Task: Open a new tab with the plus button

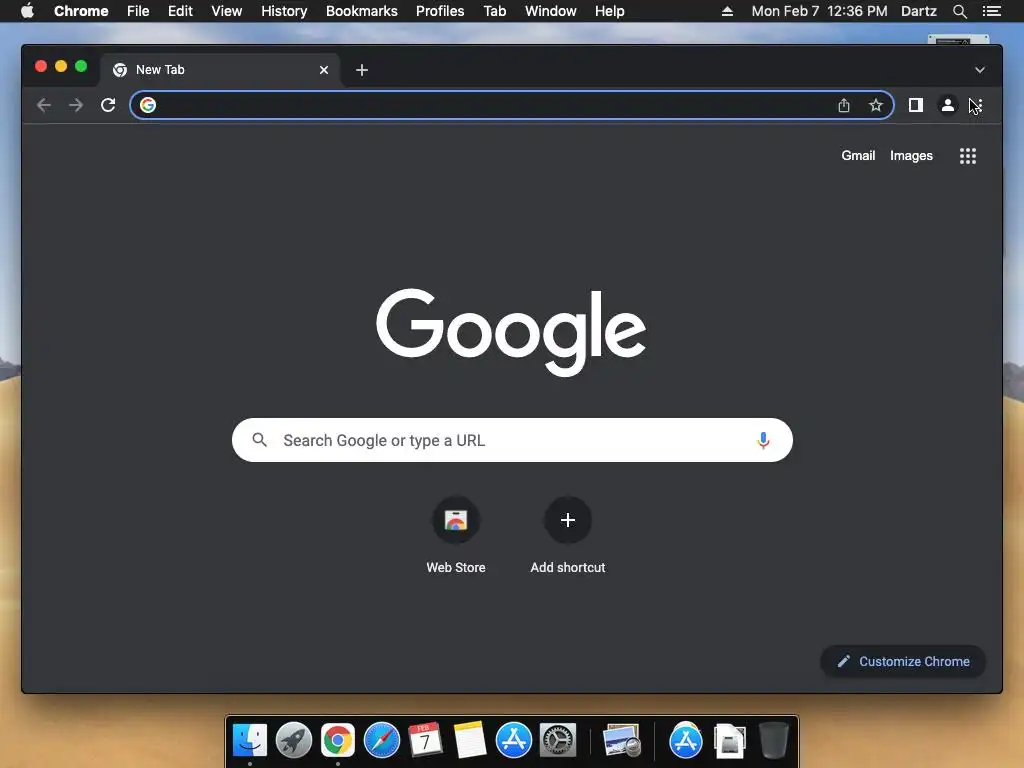Action: pos(362,70)
